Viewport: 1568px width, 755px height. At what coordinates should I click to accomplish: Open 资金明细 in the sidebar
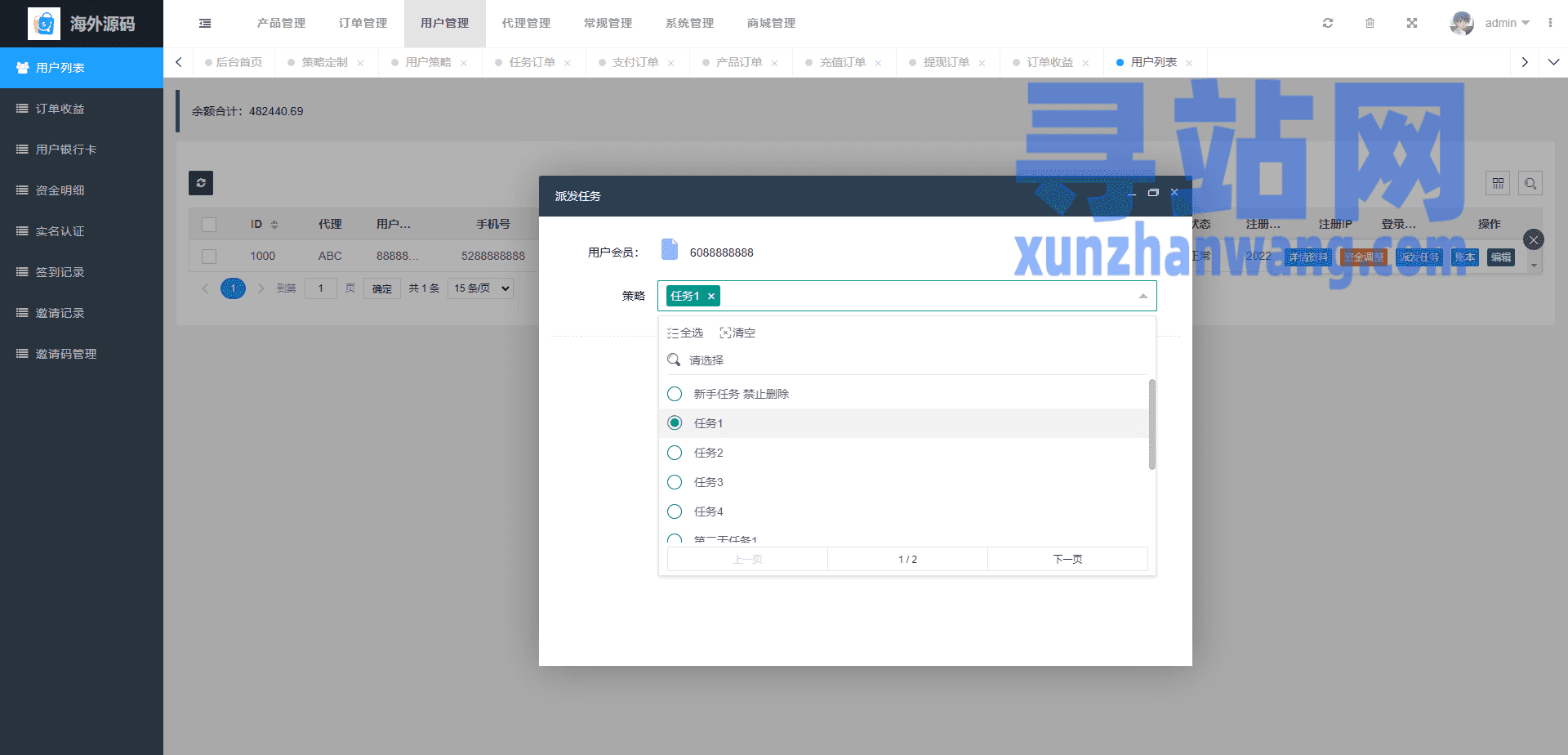(82, 190)
